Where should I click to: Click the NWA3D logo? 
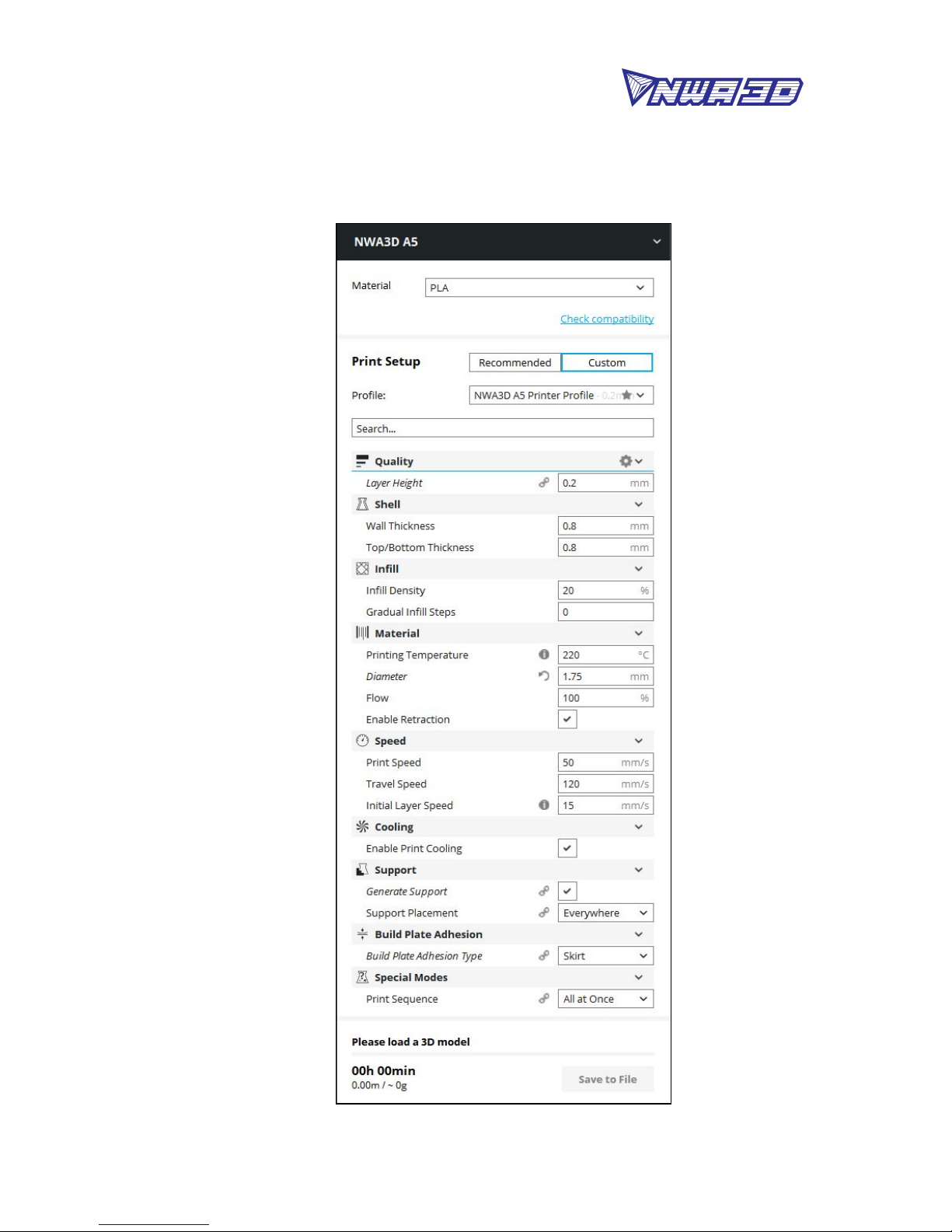click(x=712, y=88)
